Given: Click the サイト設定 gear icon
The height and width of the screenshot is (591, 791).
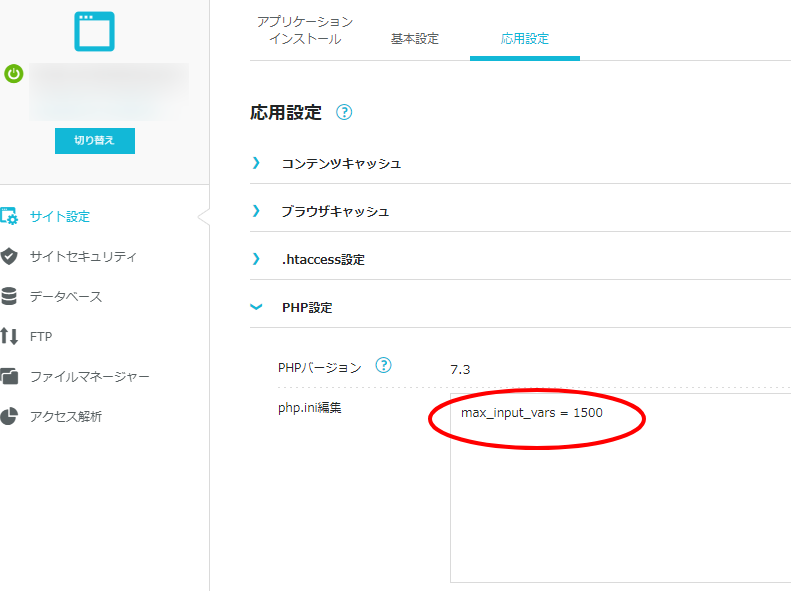Looking at the screenshot, I should tap(9, 216).
